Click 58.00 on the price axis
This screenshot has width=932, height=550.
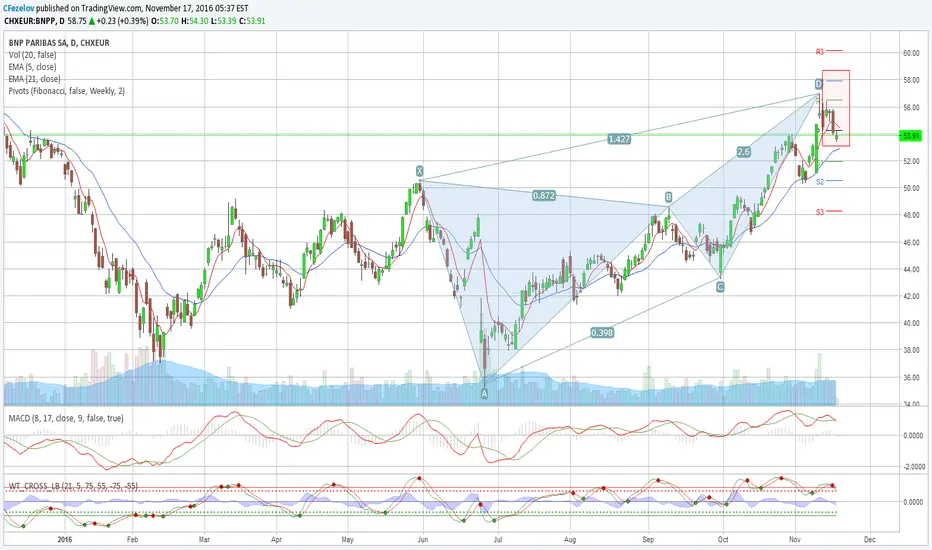point(911,80)
